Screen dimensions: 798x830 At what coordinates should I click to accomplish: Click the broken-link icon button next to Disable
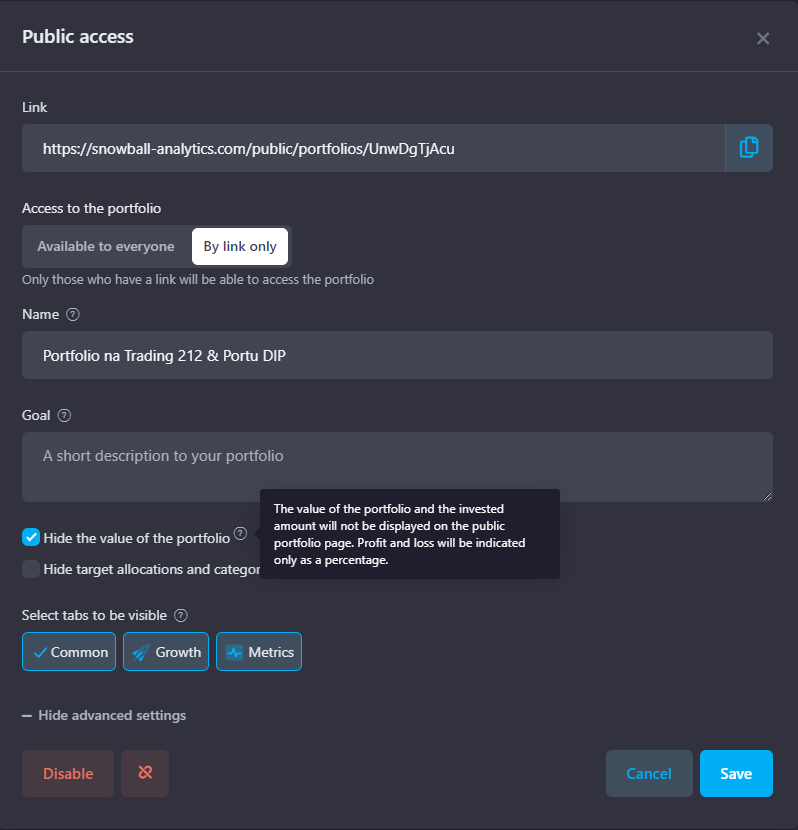pyautogui.click(x=145, y=773)
